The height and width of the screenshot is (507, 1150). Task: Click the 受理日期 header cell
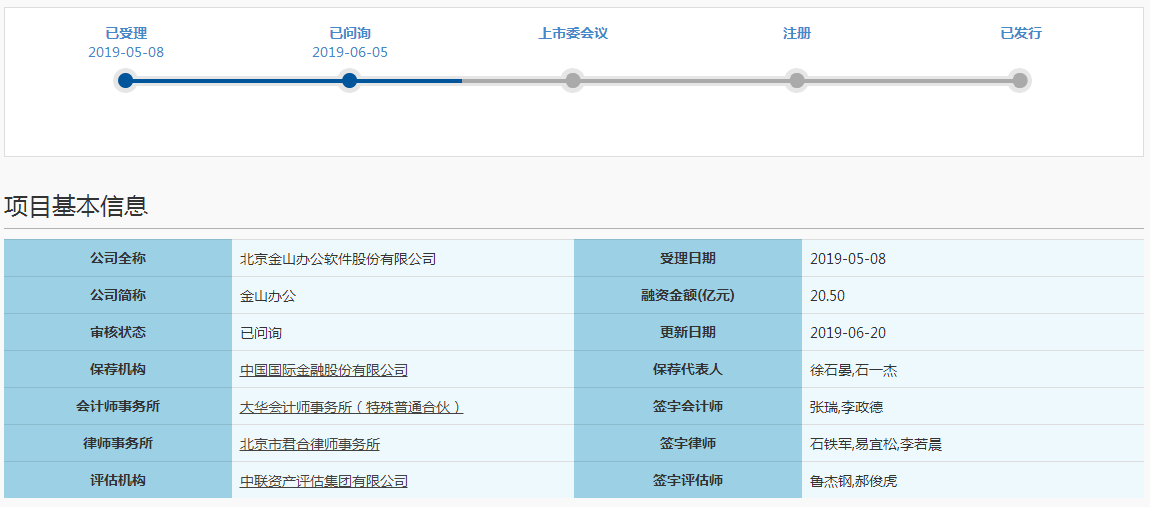[688, 258]
